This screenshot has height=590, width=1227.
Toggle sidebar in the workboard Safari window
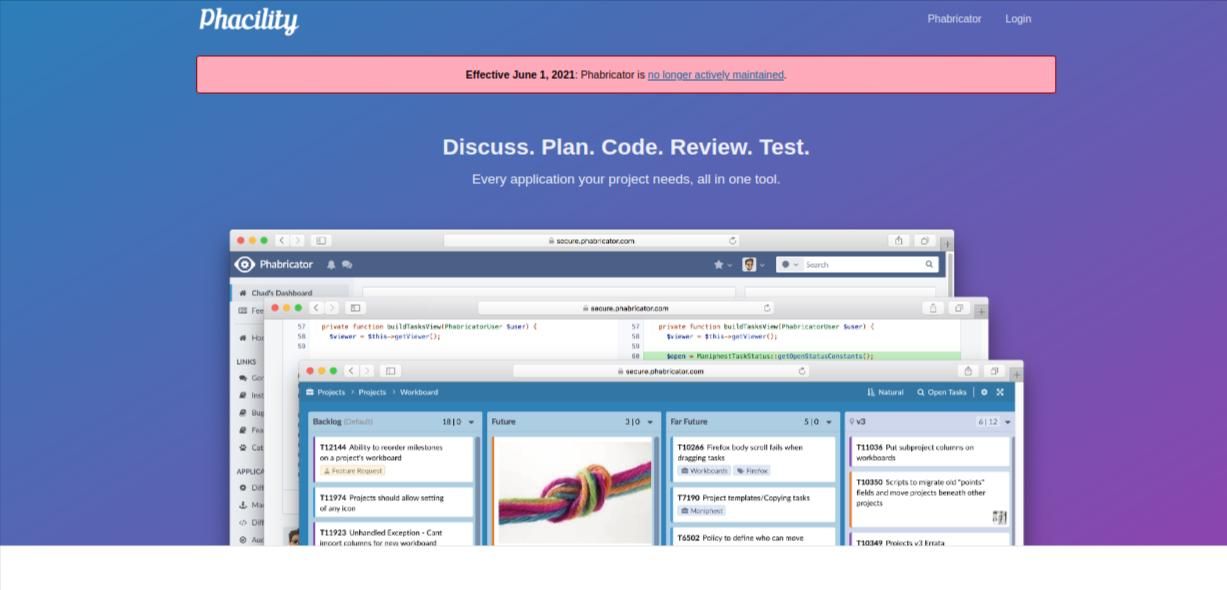point(390,371)
